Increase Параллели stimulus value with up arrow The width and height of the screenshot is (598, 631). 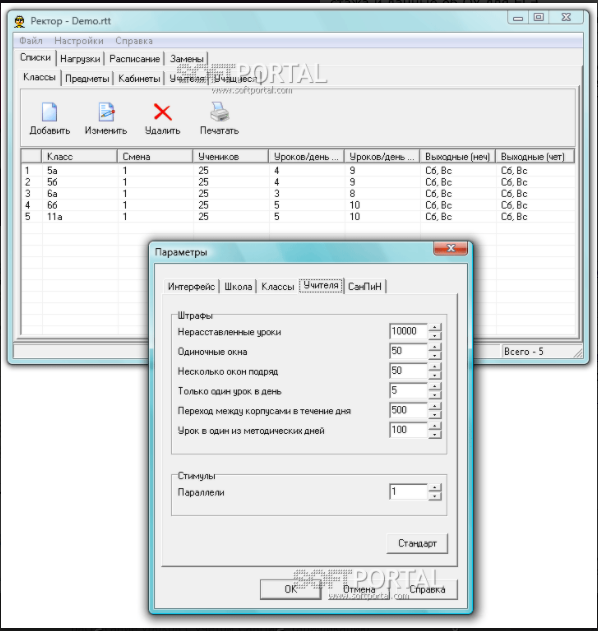pos(435,488)
